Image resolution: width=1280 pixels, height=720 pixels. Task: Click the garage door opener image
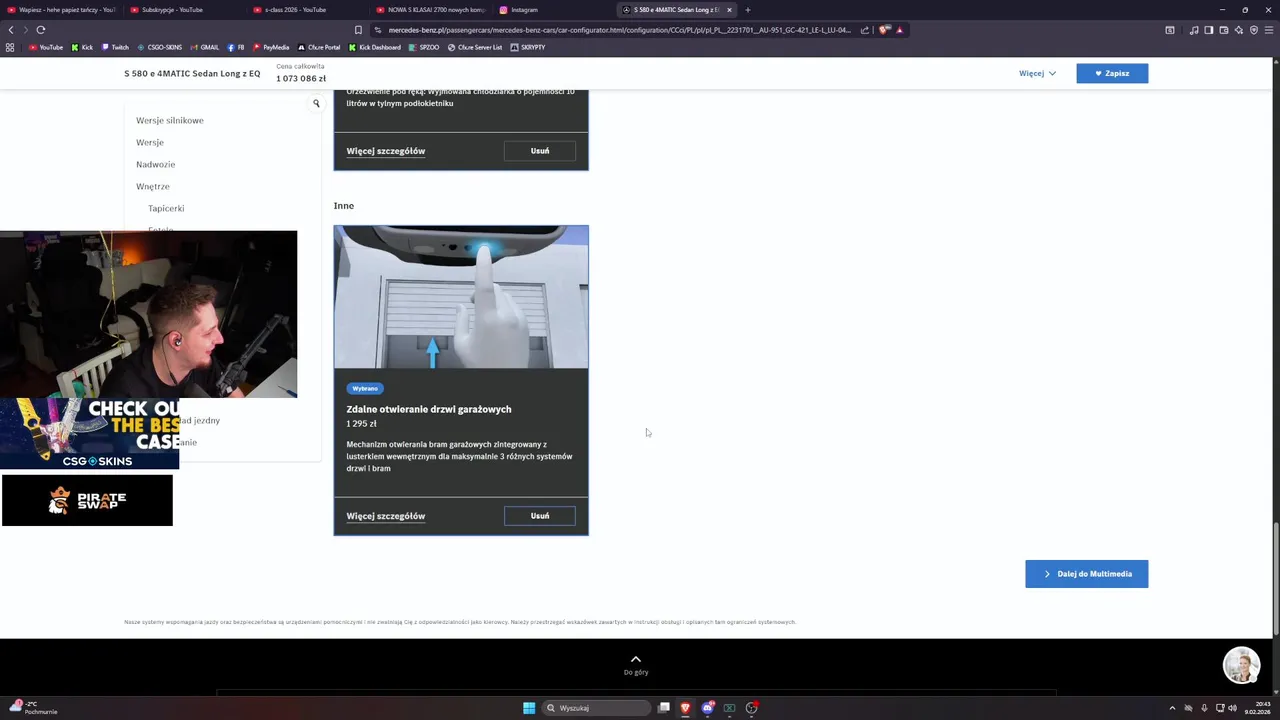461,297
